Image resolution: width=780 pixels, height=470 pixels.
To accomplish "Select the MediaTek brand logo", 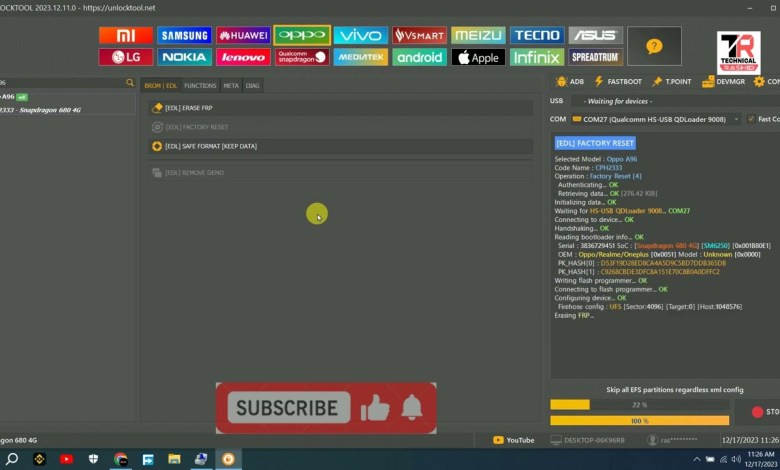I will coord(361,57).
